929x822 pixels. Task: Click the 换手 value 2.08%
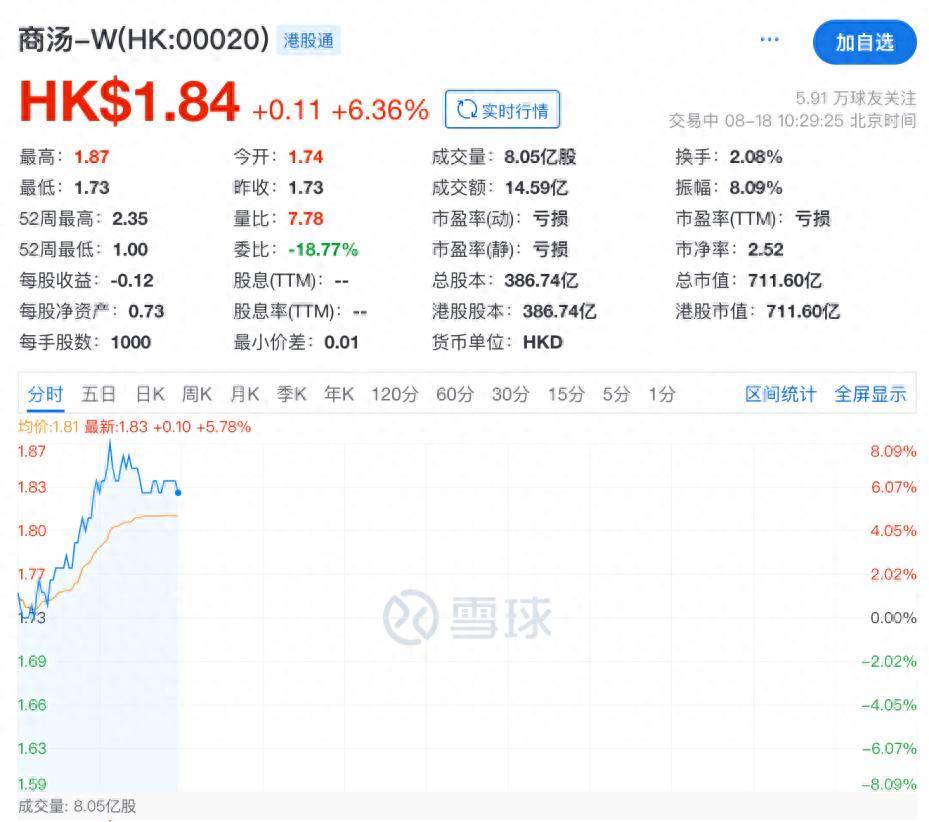point(756,157)
